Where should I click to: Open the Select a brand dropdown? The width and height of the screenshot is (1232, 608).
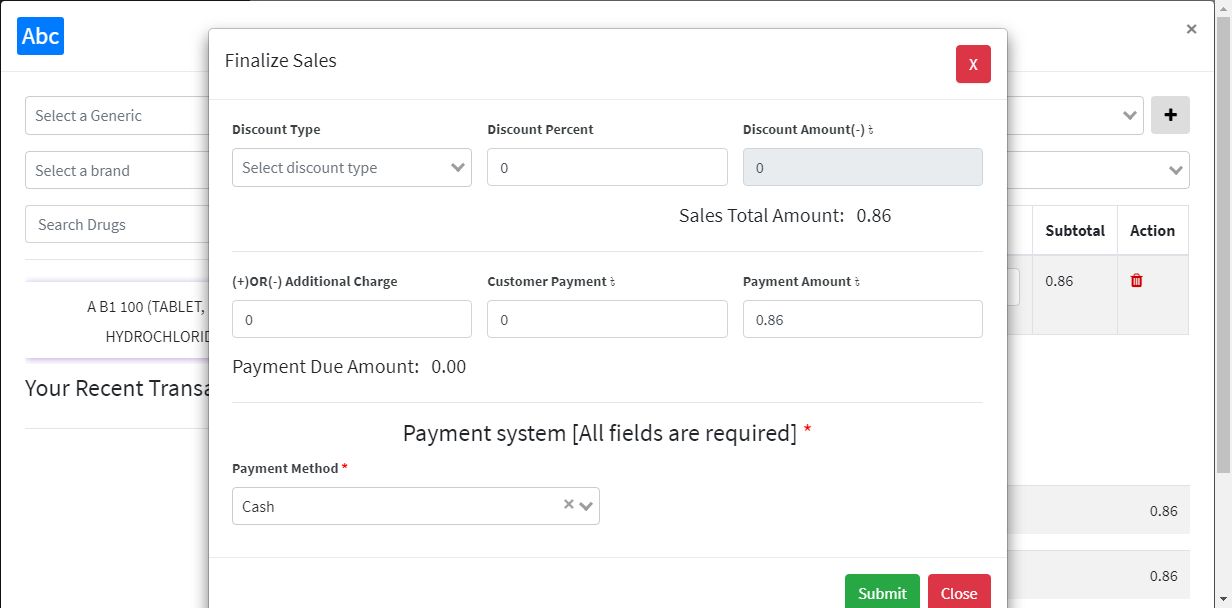point(116,170)
